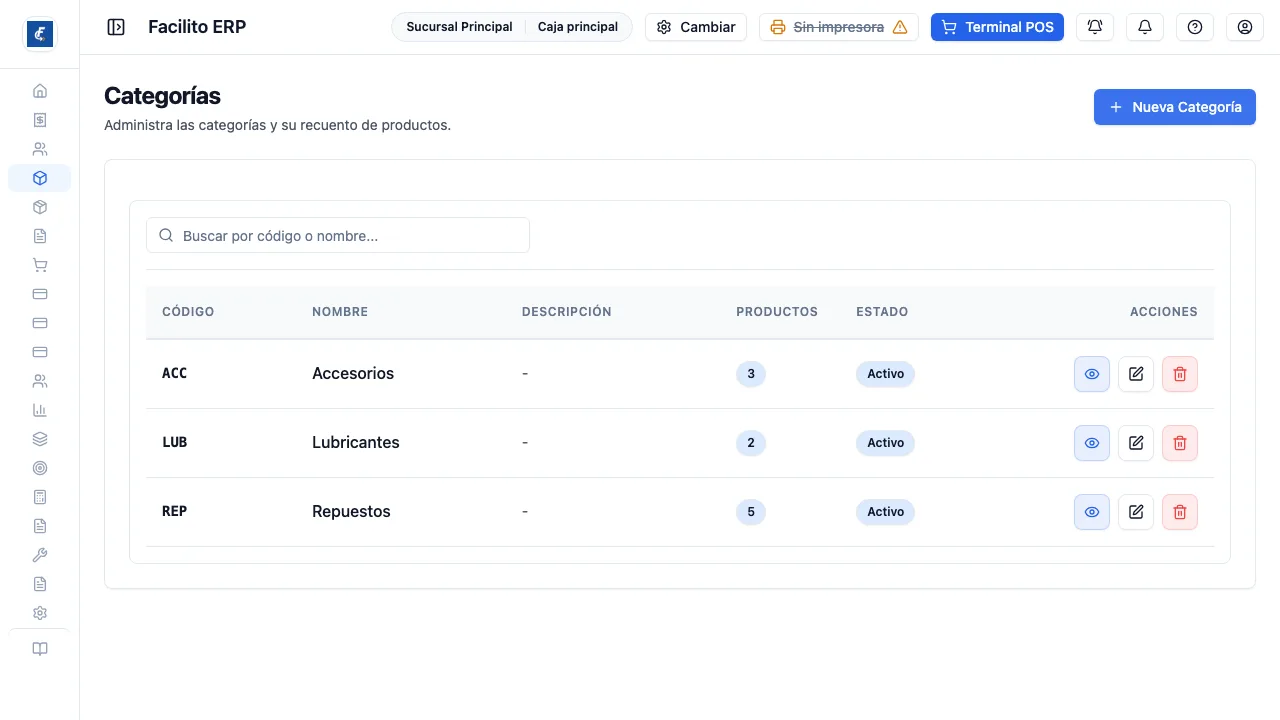Viewport: 1280px width, 720px height.
Task: Open the Home icon in the sidebar
Action: click(40, 91)
